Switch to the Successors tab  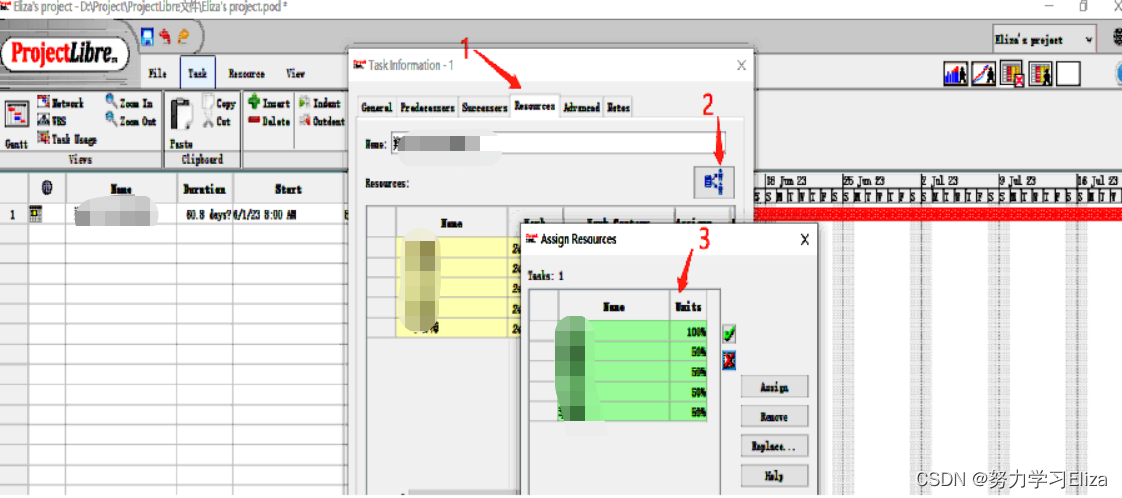[x=484, y=107]
